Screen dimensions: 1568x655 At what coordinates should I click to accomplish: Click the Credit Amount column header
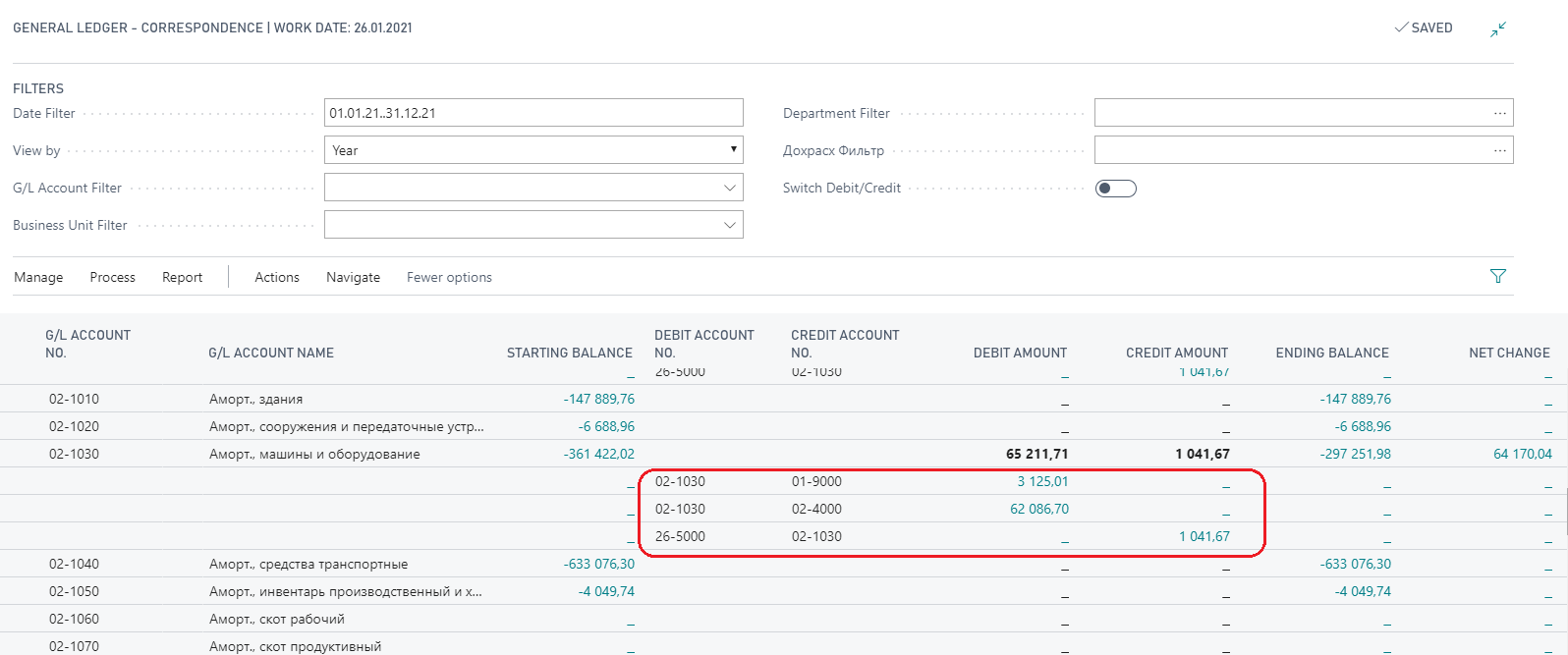tap(1177, 353)
